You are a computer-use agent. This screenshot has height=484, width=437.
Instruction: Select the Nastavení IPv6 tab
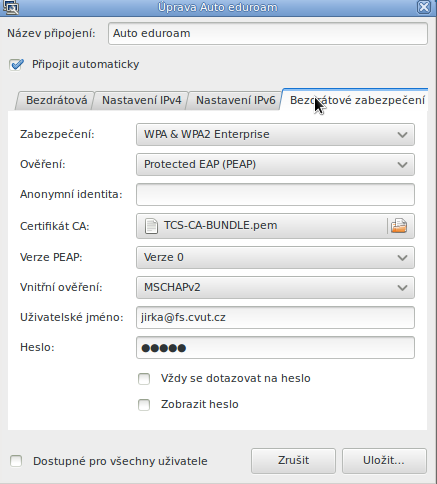pyautogui.click(x=236, y=100)
